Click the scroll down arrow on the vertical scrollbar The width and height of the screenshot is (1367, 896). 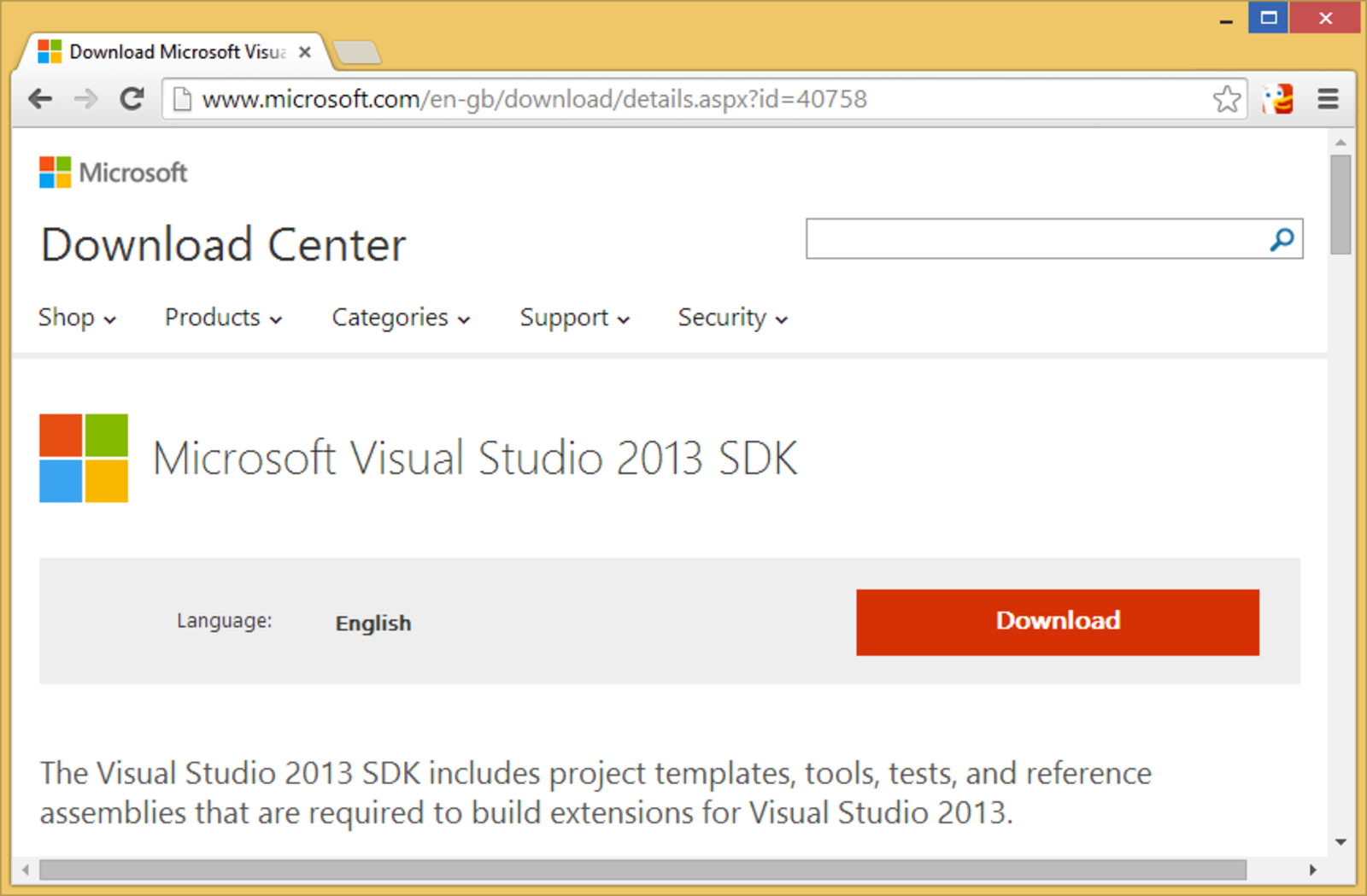click(x=1341, y=842)
